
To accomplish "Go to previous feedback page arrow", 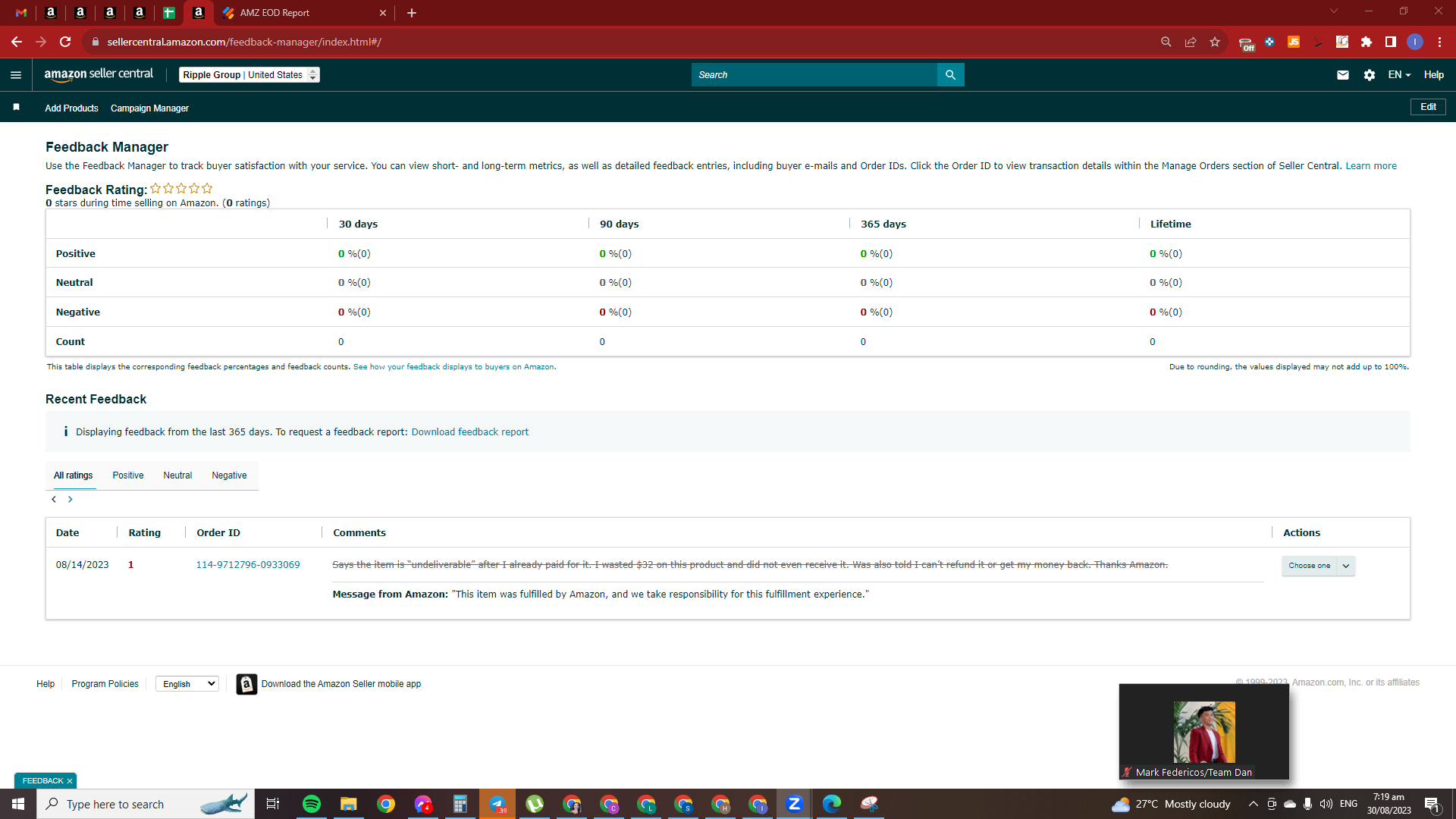I will point(54,499).
